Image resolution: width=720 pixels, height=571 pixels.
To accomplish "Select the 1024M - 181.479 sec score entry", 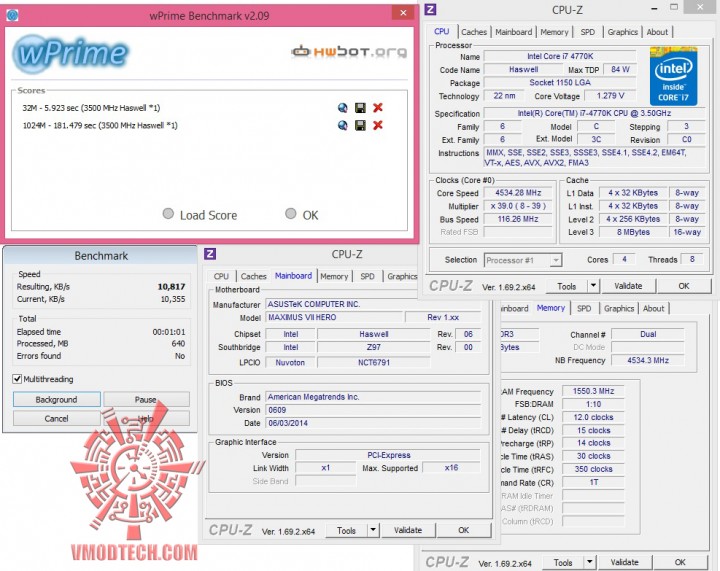I will [100, 125].
